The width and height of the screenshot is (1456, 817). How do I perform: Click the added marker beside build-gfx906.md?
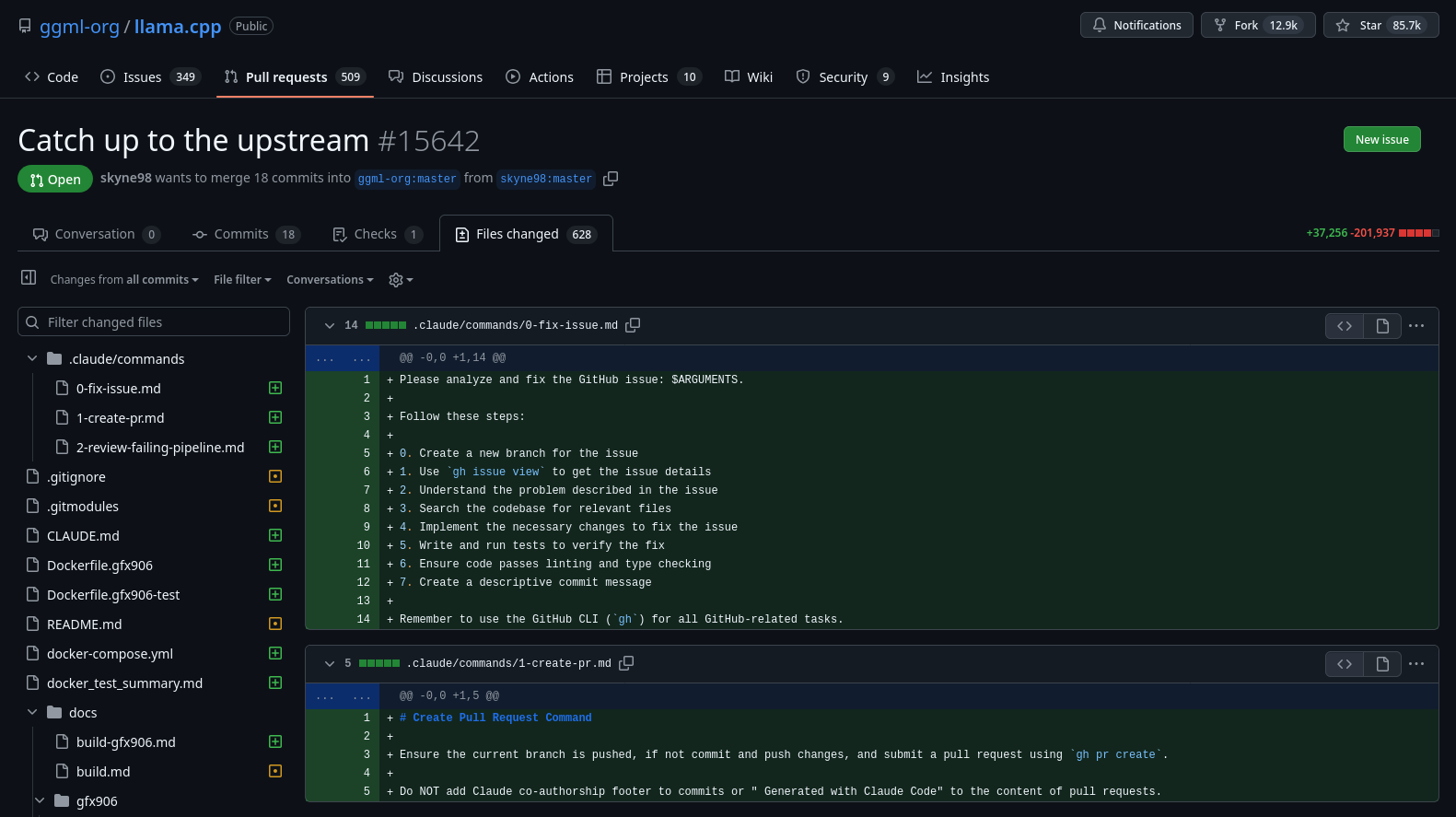275,742
